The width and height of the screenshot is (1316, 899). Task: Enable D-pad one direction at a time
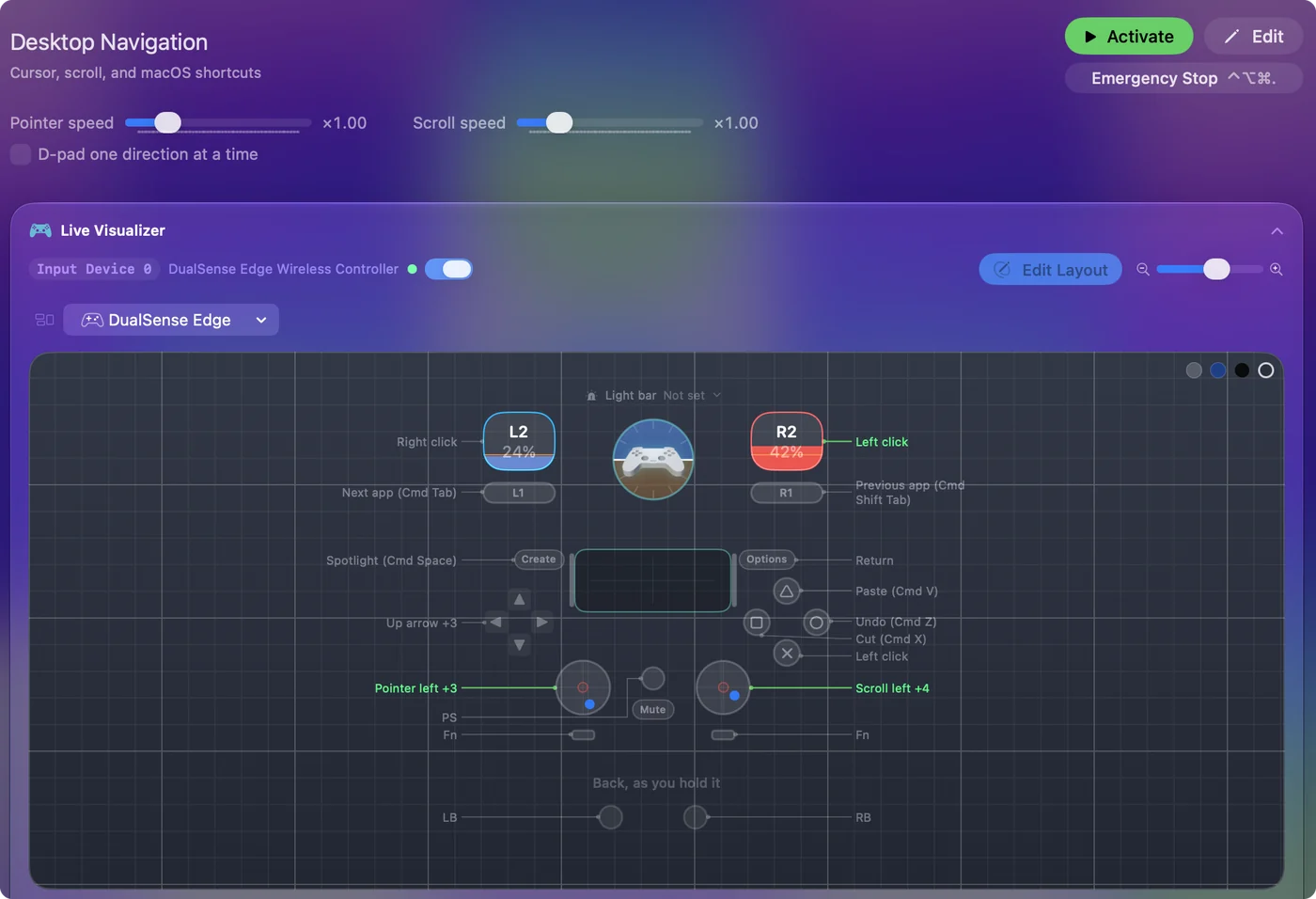21,154
